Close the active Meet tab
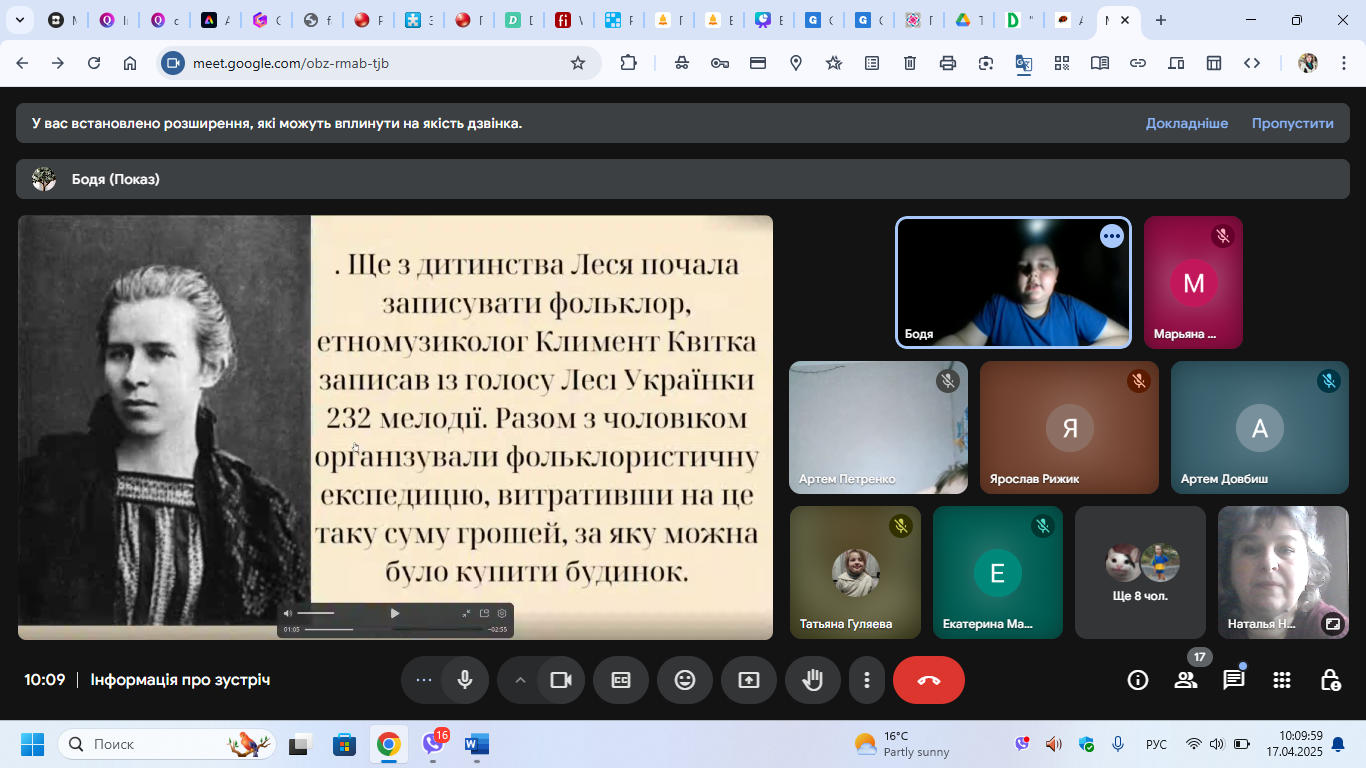Viewport: 1366px width, 768px height. pos(1125,20)
